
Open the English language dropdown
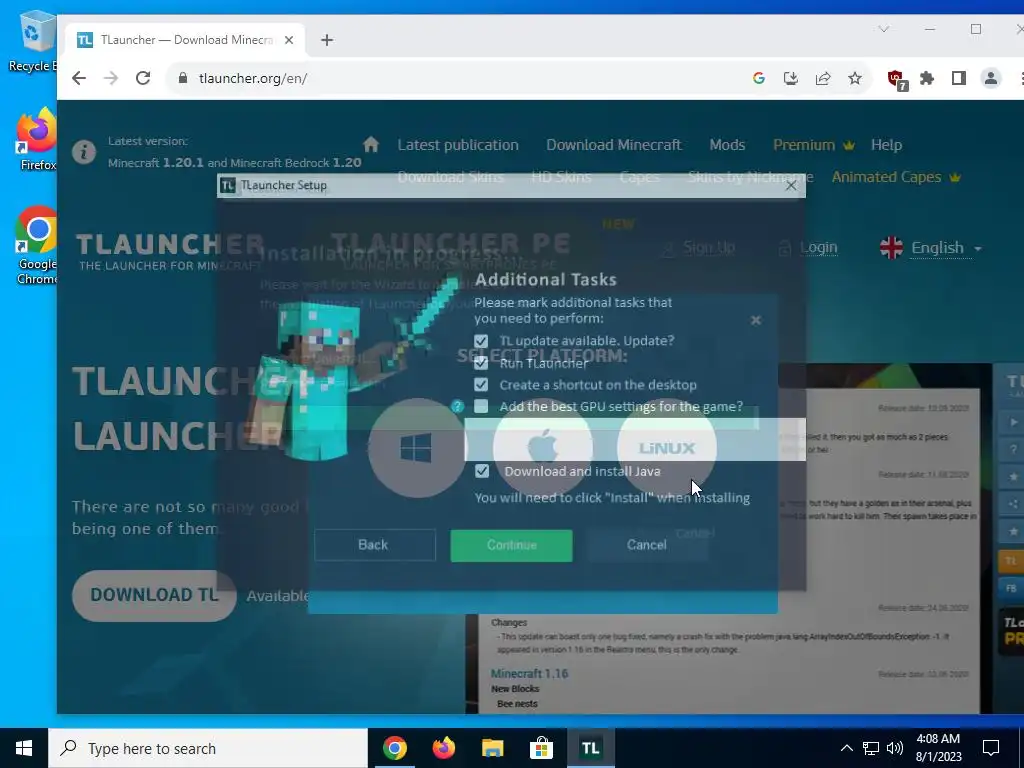[x=931, y=248]
